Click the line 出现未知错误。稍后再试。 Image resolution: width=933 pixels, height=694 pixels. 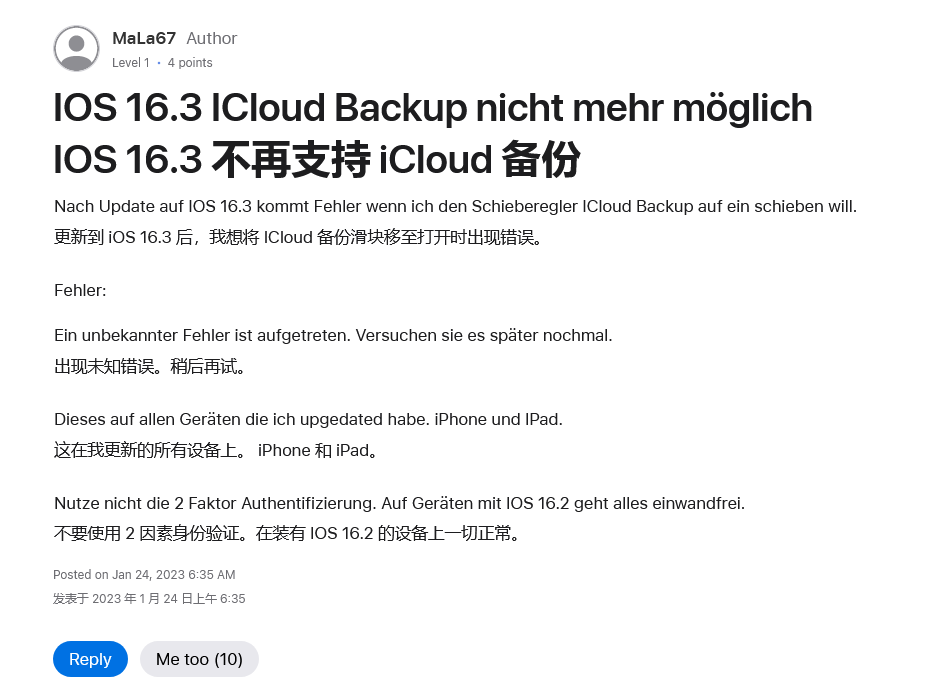coord(150,366)
